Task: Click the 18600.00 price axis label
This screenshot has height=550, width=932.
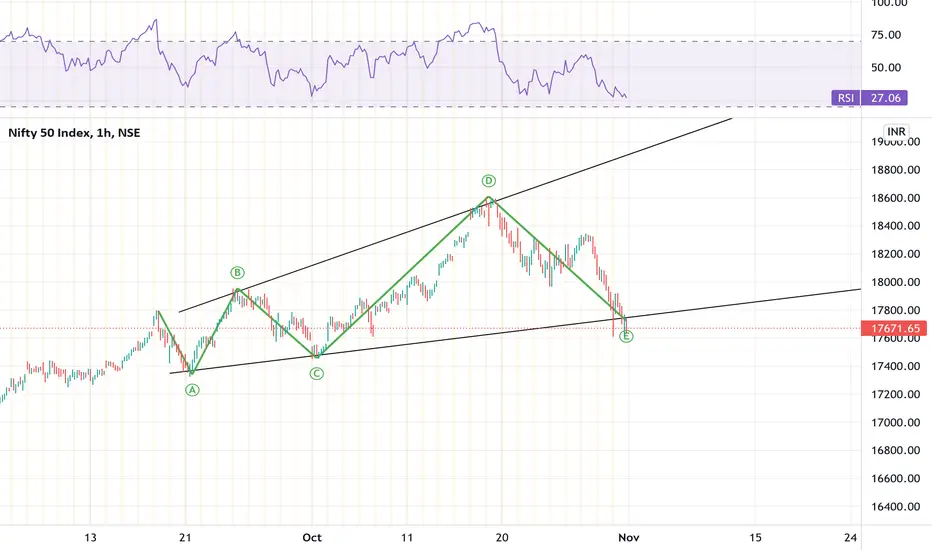Action: tap(895, 198)
